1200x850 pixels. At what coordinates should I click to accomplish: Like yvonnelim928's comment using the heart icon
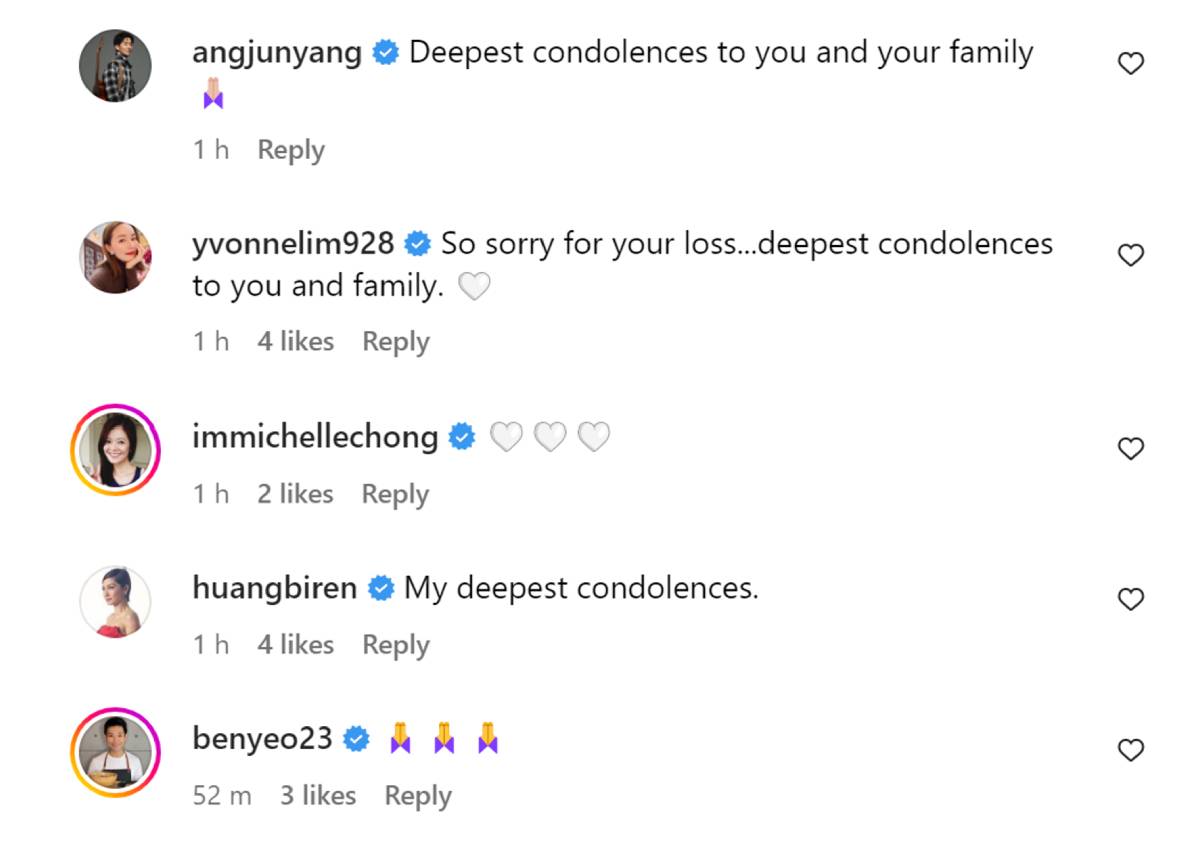[x=1131, y=255]
